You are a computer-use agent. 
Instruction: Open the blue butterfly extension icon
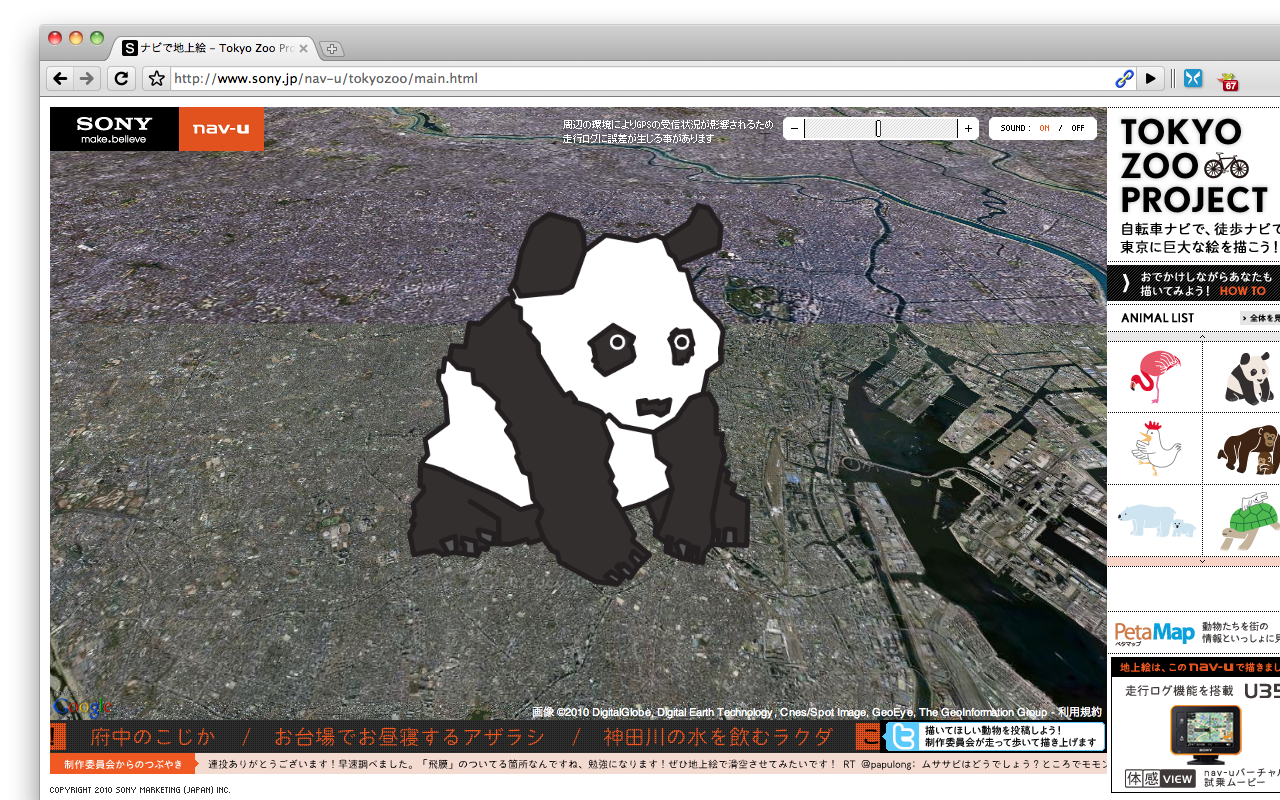point(1192,78)
